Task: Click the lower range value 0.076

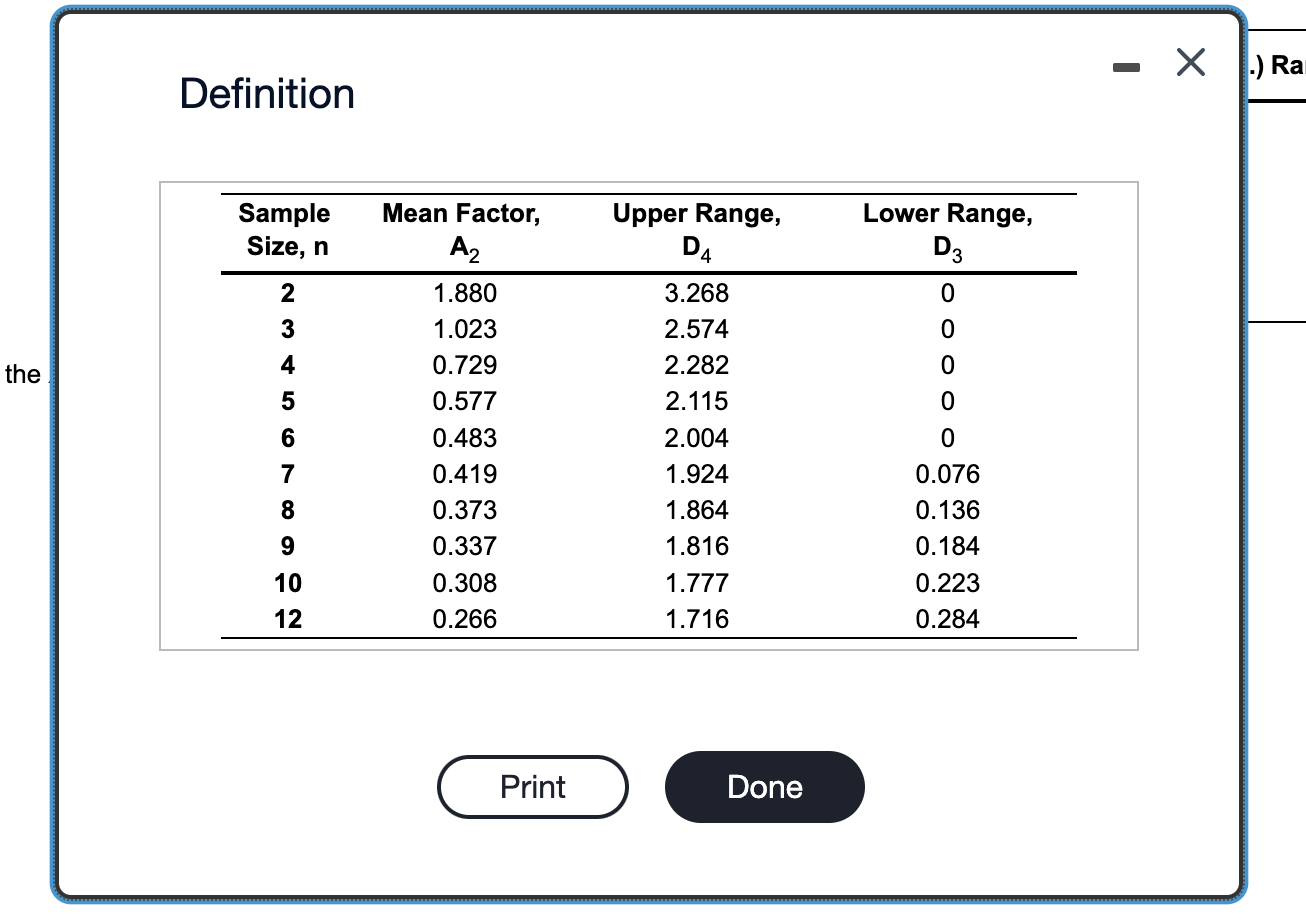Action: pyautogui.click(x=948, y=474)
